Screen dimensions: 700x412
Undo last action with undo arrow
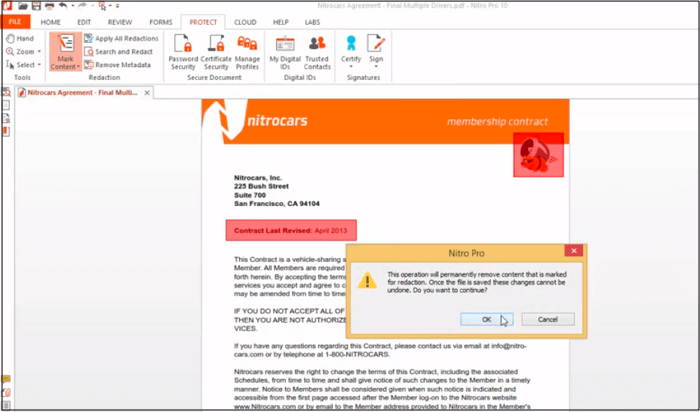point(63,6)
